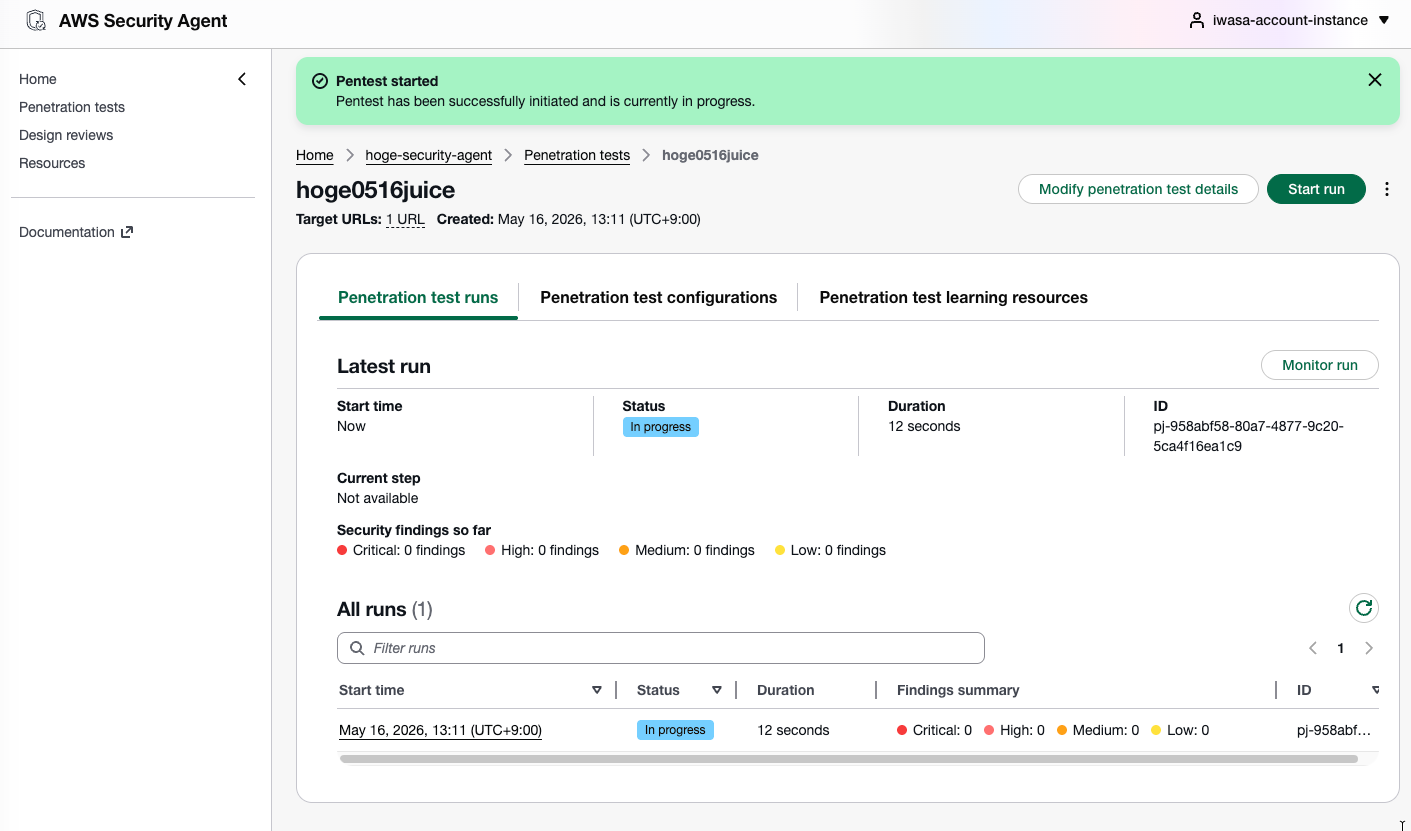Open the Documentation link
Image resolution: width=1411 pixels, height=831 pixels.
click(x=76, y=232)
